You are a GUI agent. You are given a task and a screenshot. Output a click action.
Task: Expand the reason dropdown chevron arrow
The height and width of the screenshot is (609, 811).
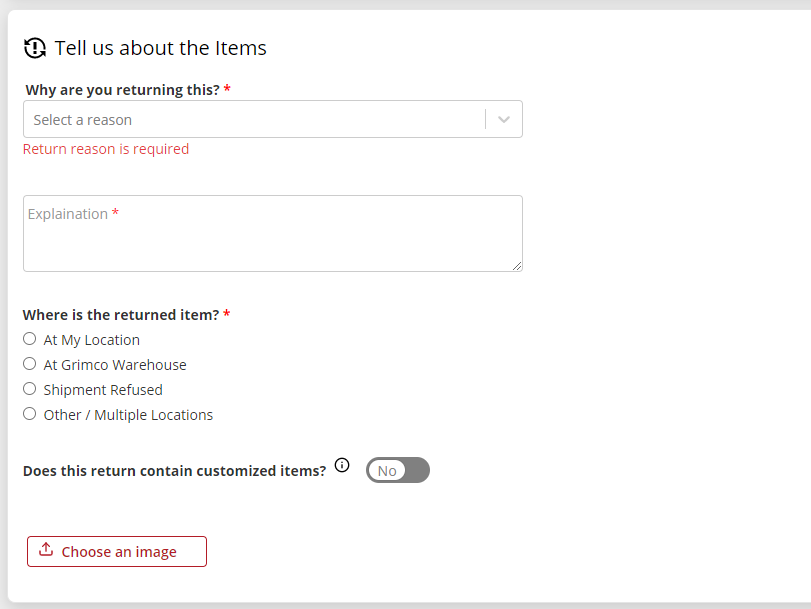point(504,120)
